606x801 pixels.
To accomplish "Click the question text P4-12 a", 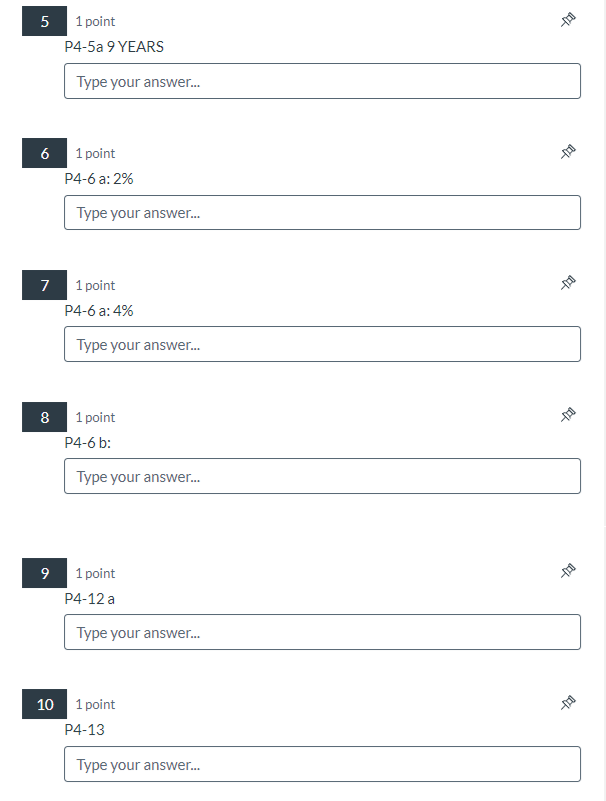I will (92, 598).
